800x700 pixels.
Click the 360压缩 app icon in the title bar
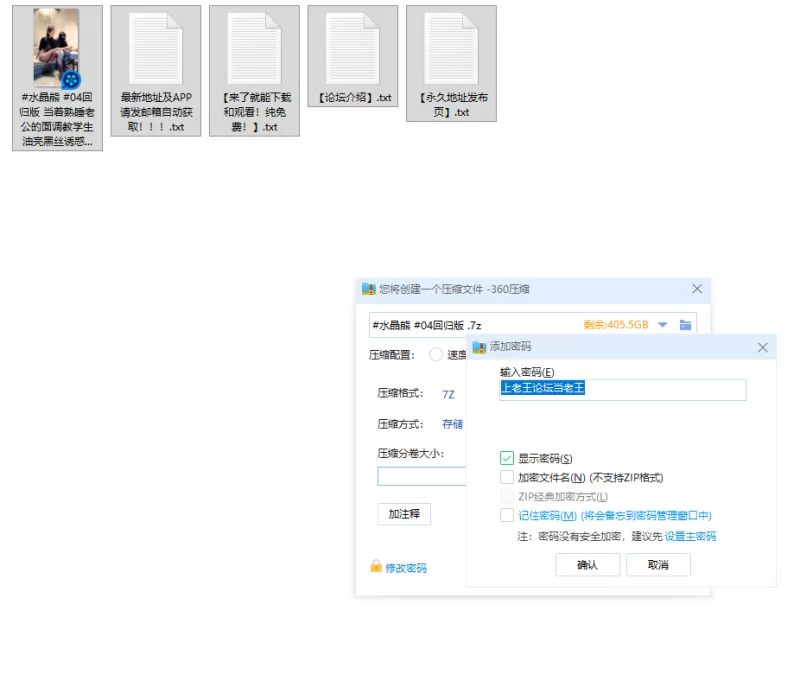[x=369, y=289]
